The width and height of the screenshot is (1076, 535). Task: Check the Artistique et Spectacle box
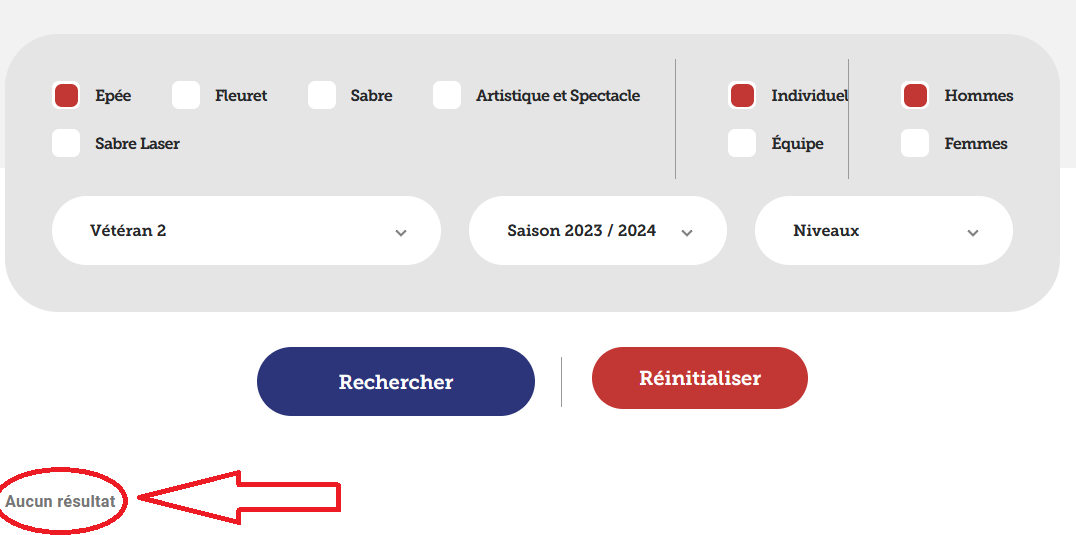click(x=447, y=96)
